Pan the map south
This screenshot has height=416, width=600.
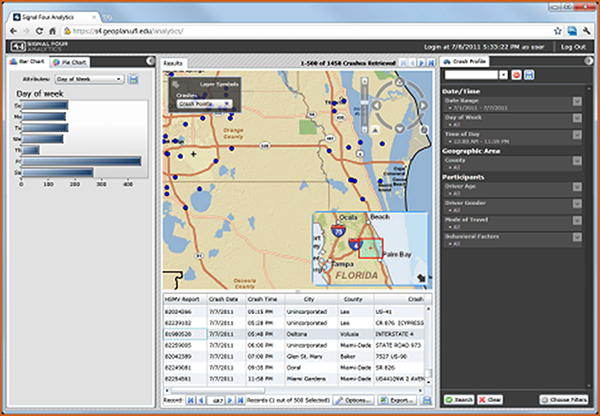399,128
